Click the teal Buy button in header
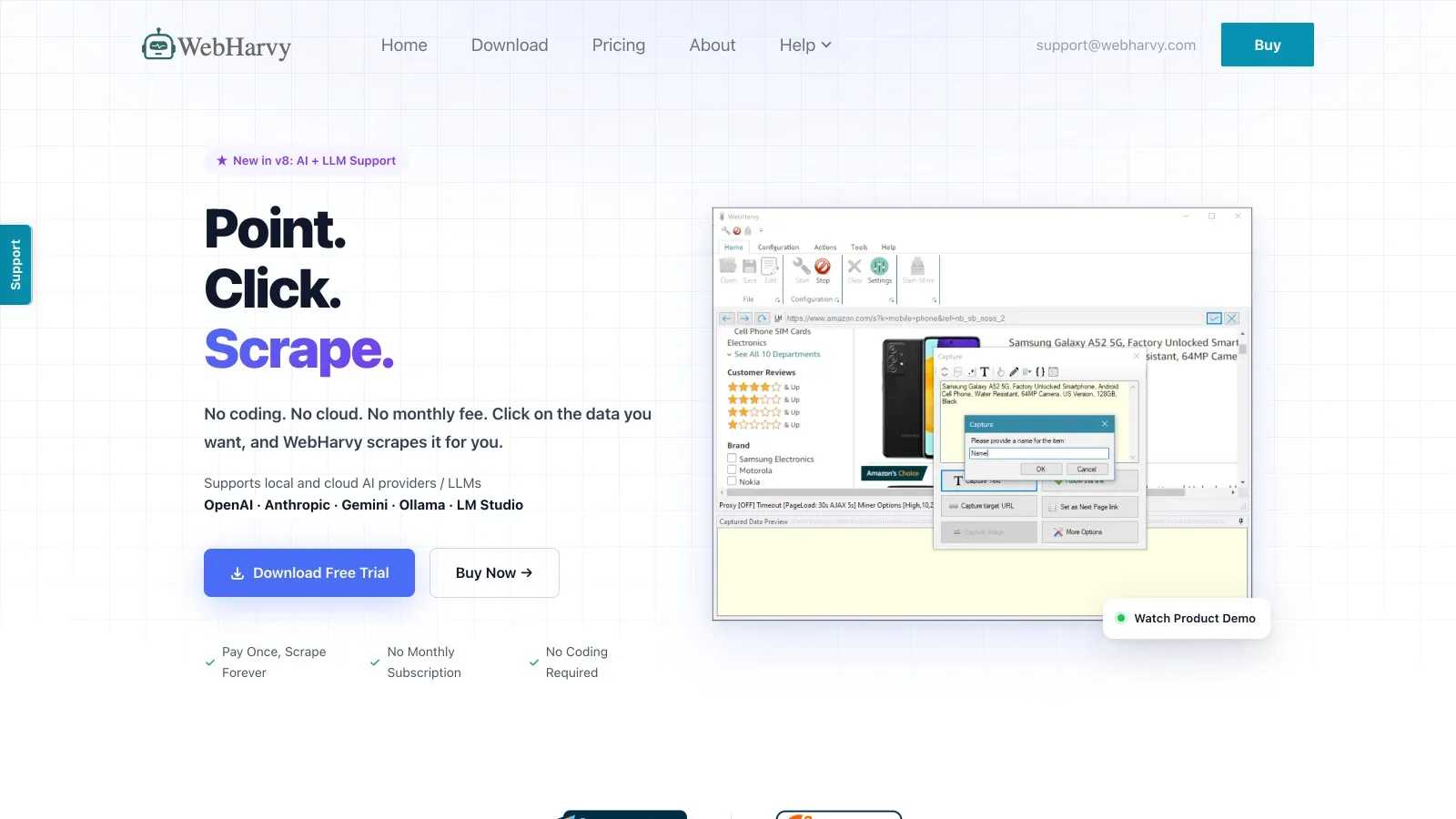This screenshot has height=819, width=1456. (x=1268, y=45)
